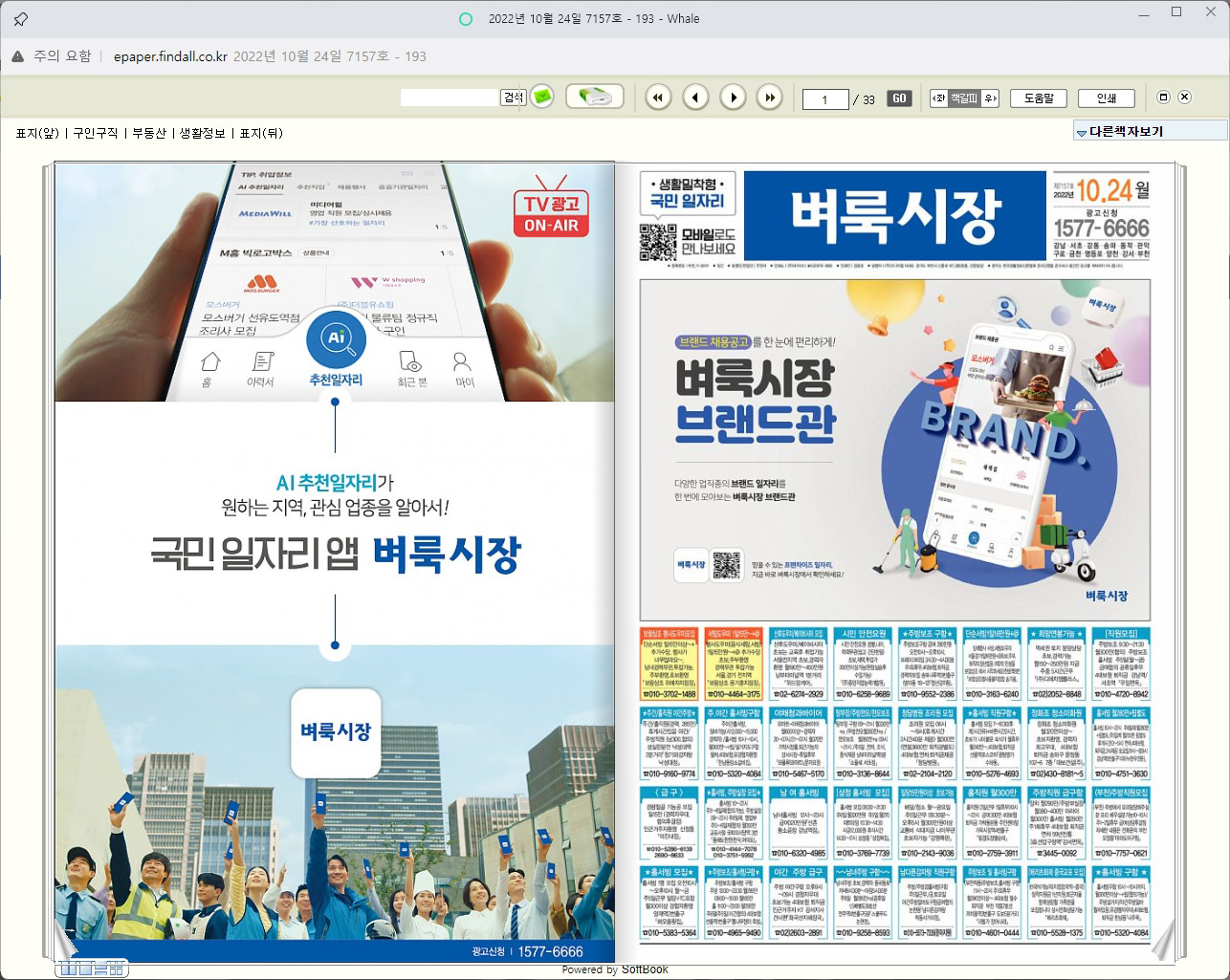
Task: Click the 10.24 date in masthead
Action: pyautogui.click(x=1104, y=189)
